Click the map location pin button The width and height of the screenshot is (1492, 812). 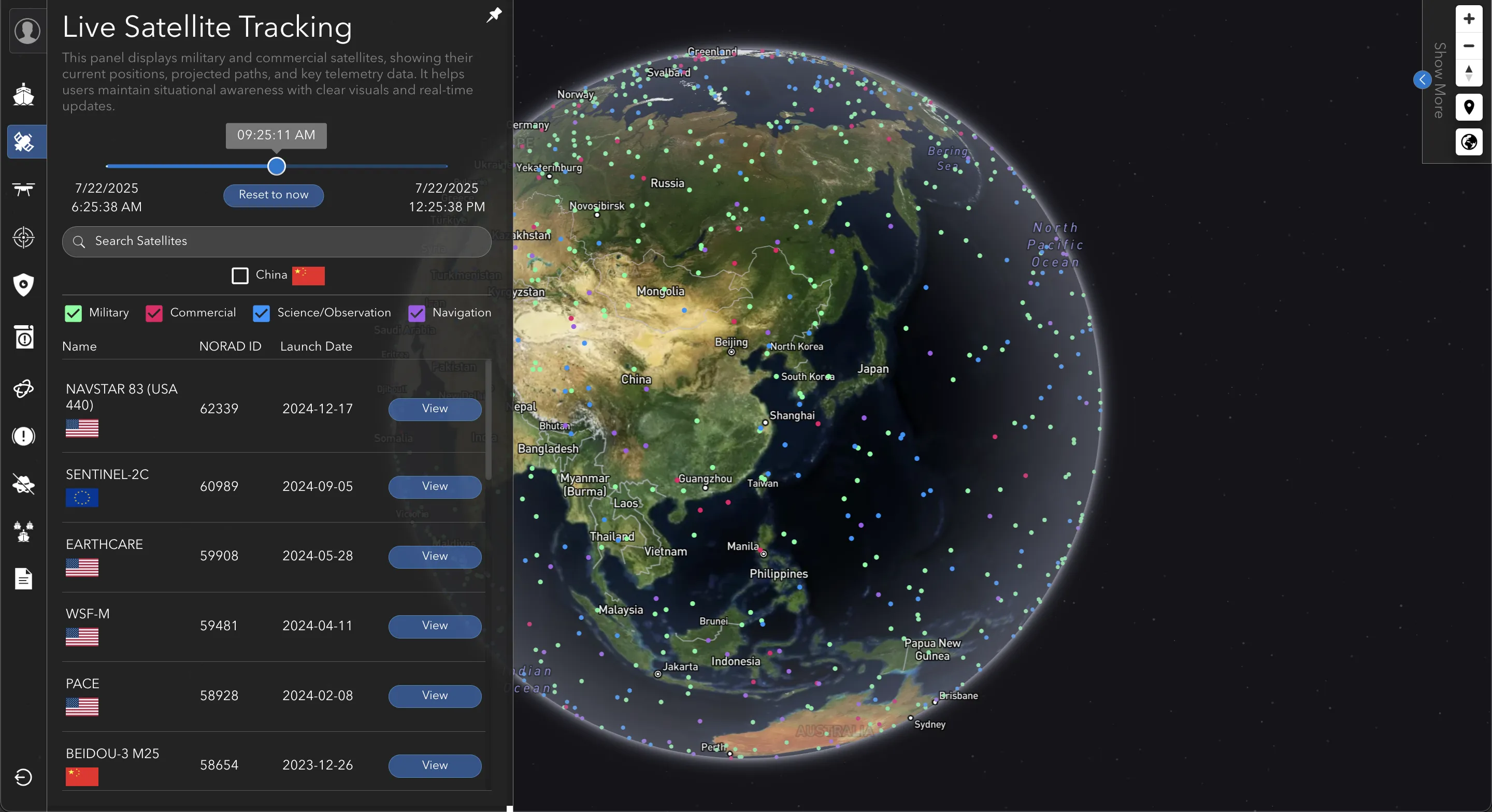tap(1468, 107)
